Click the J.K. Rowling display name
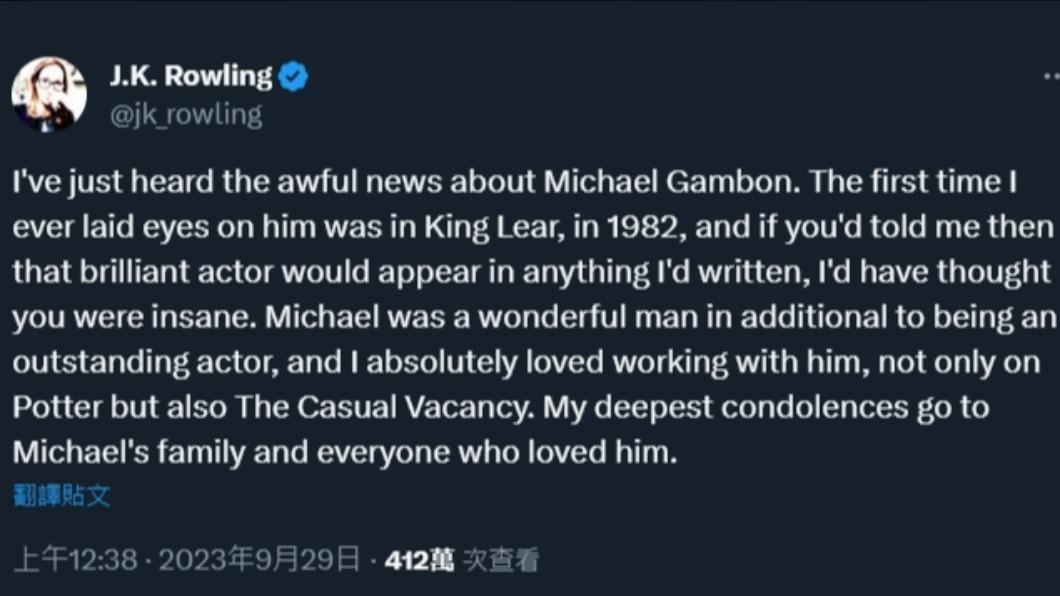Image resolution: width=1060 pixels, height=596 pixels. (191, 76)
